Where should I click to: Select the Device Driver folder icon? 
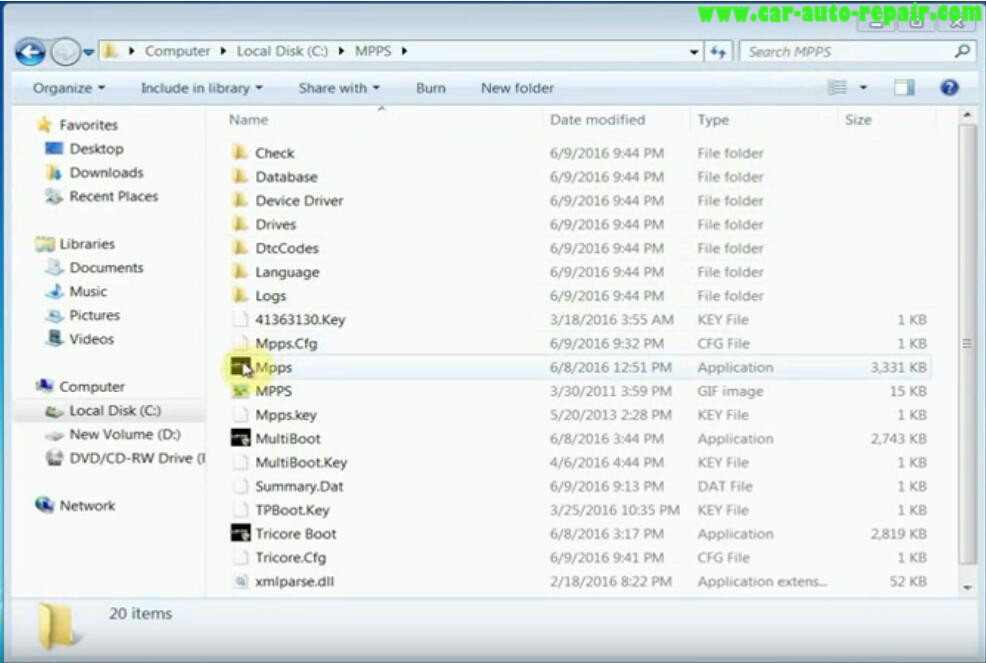point(240,200)
